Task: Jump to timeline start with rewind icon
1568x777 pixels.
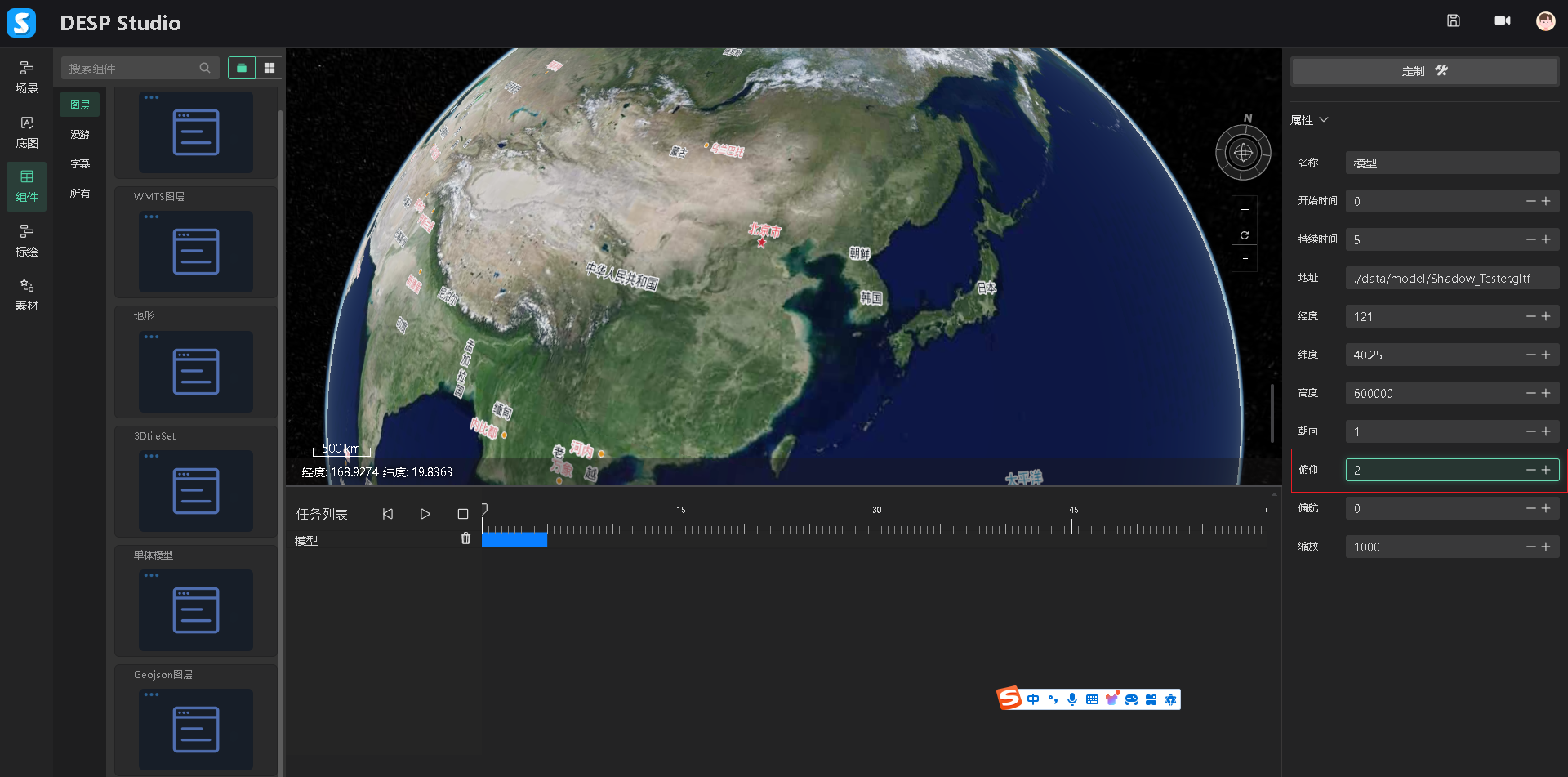Action: click(388, 514)
